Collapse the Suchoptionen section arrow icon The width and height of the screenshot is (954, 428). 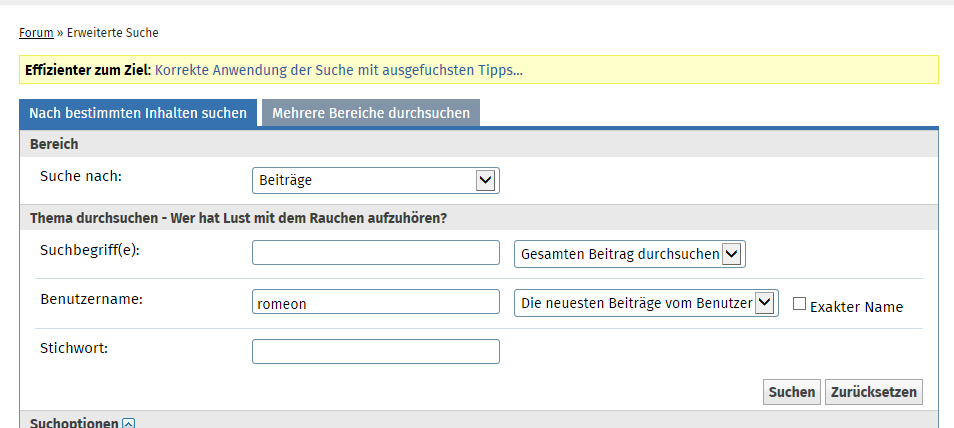[128, 424]
